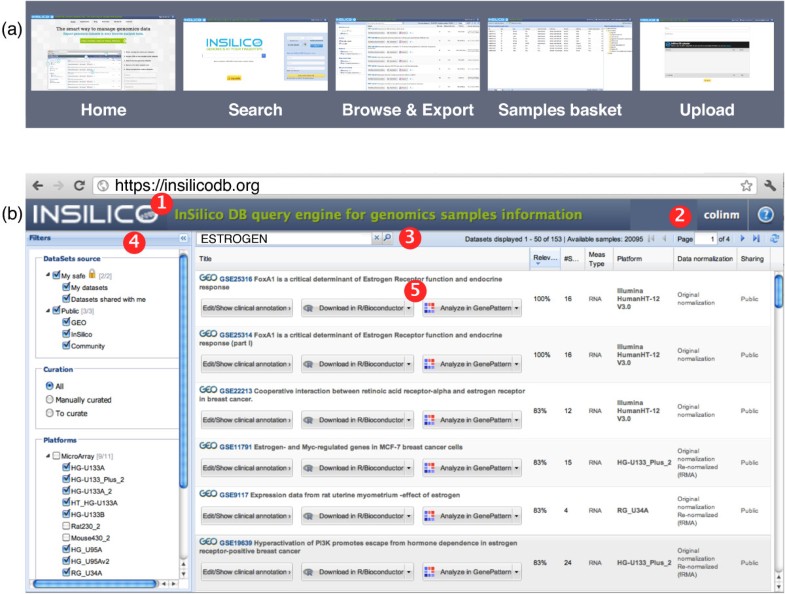785x594 pixels.
Task: Open Analyze in GenePattern dropdown for GSE11791
Action: point(517,468)
